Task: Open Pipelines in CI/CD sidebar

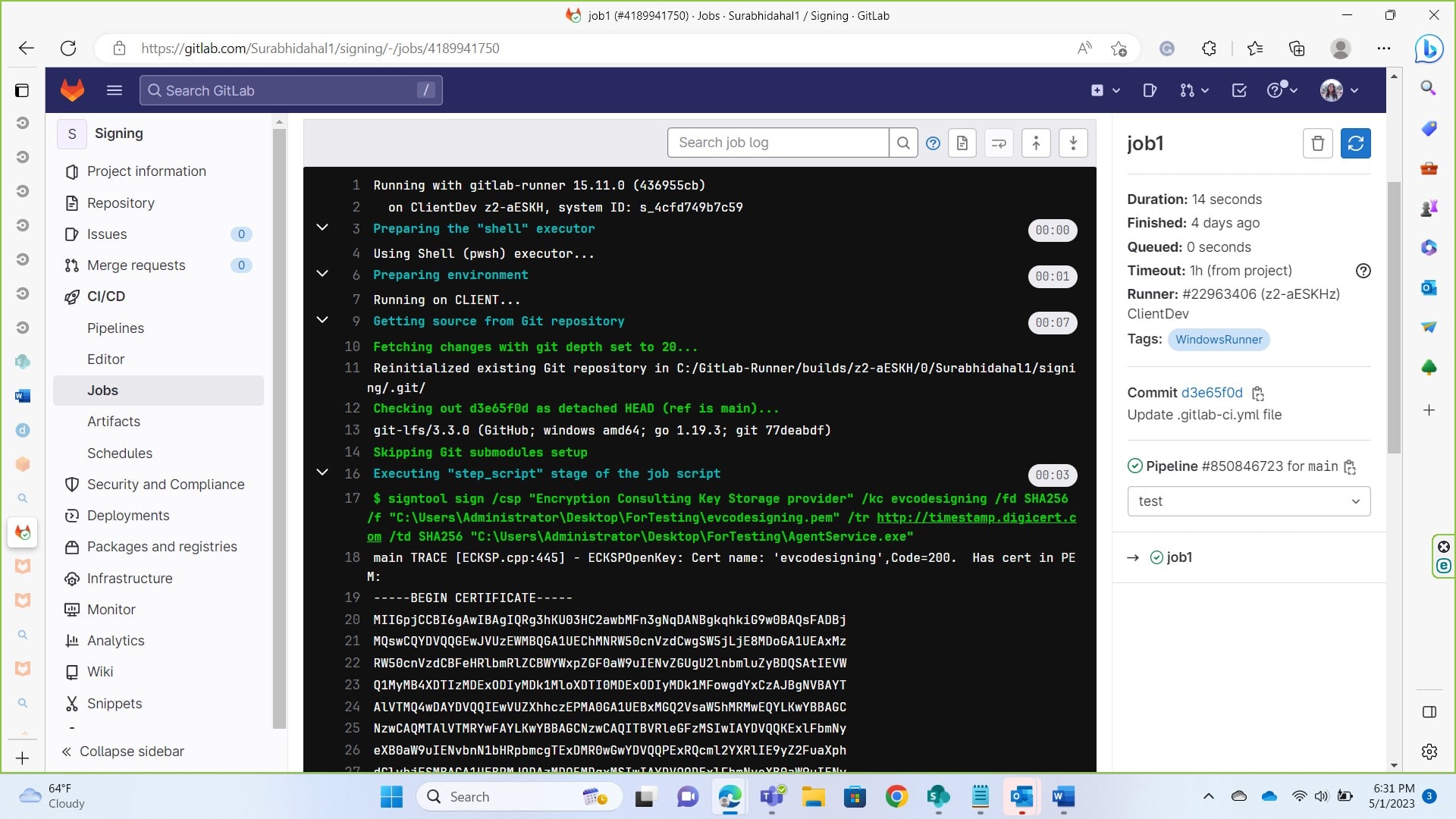Action: 115,328
